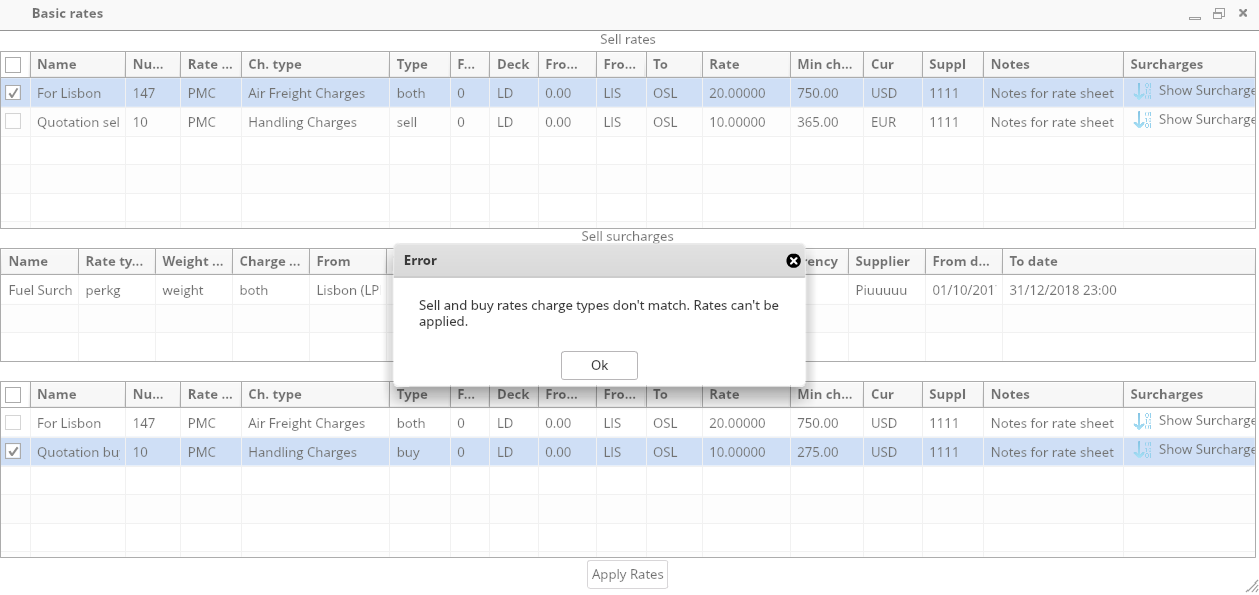Maximize the Basic rates panel
Viewport: 1259px width, 595px height.
(x=1218, y=14)
